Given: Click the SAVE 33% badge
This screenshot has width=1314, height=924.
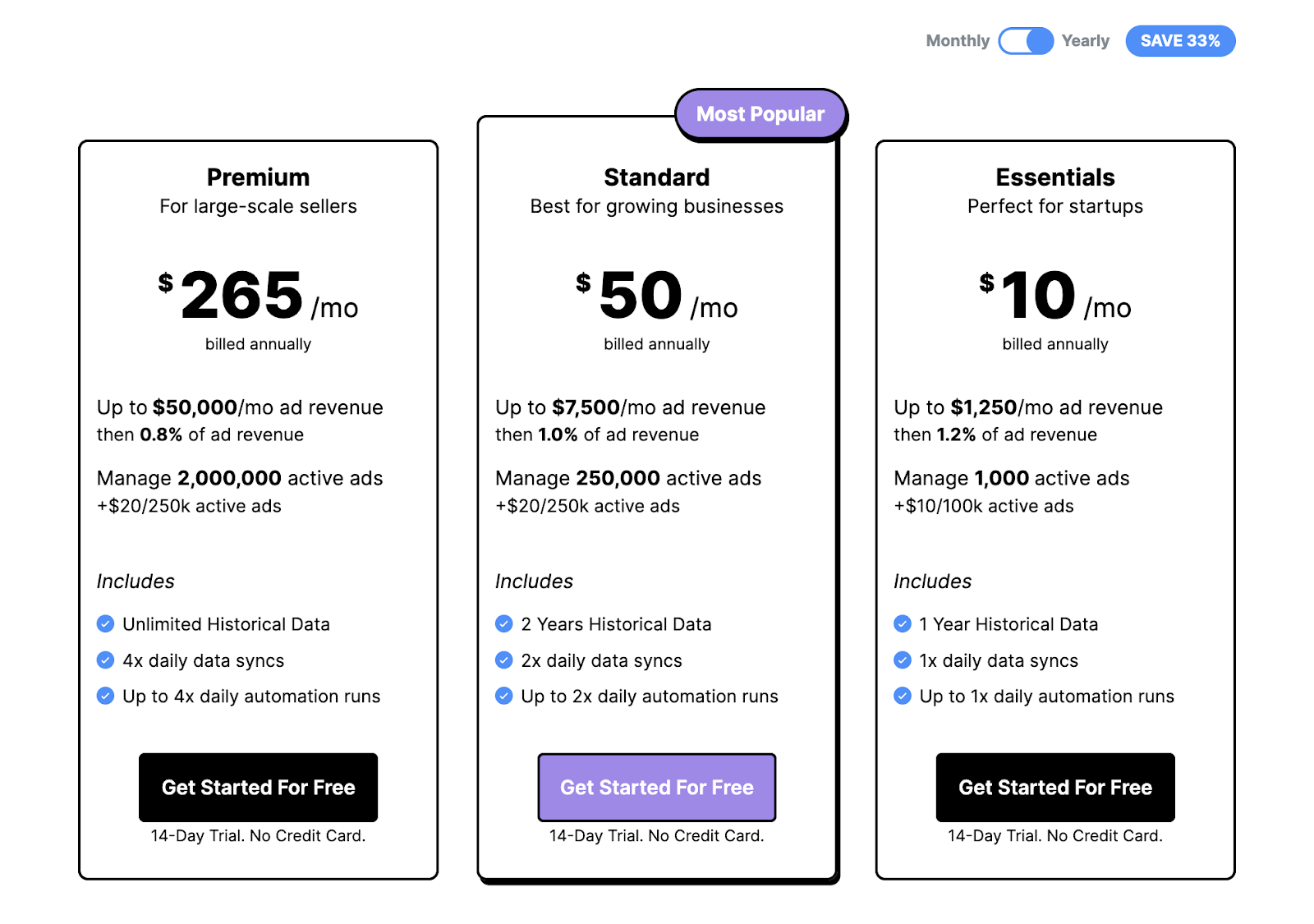Looking at the screenshot, I should [1180, 41].
